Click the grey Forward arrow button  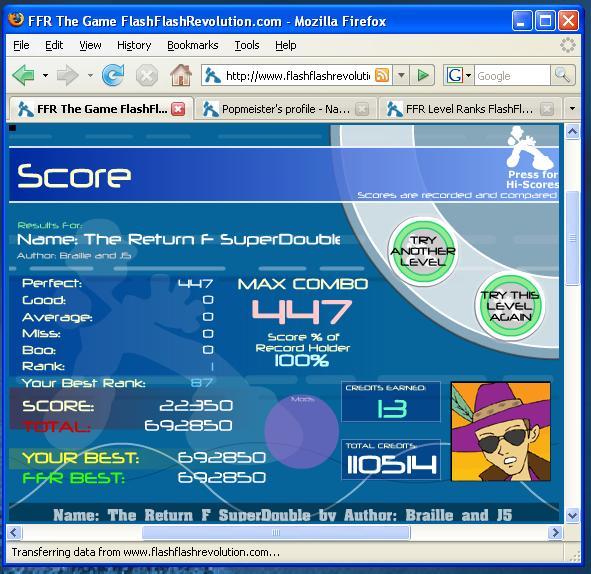click(x=67, y=75)
